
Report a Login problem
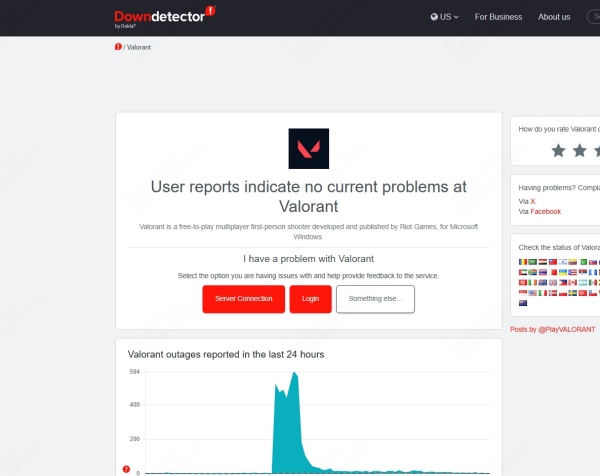click(x=310, y=299)
